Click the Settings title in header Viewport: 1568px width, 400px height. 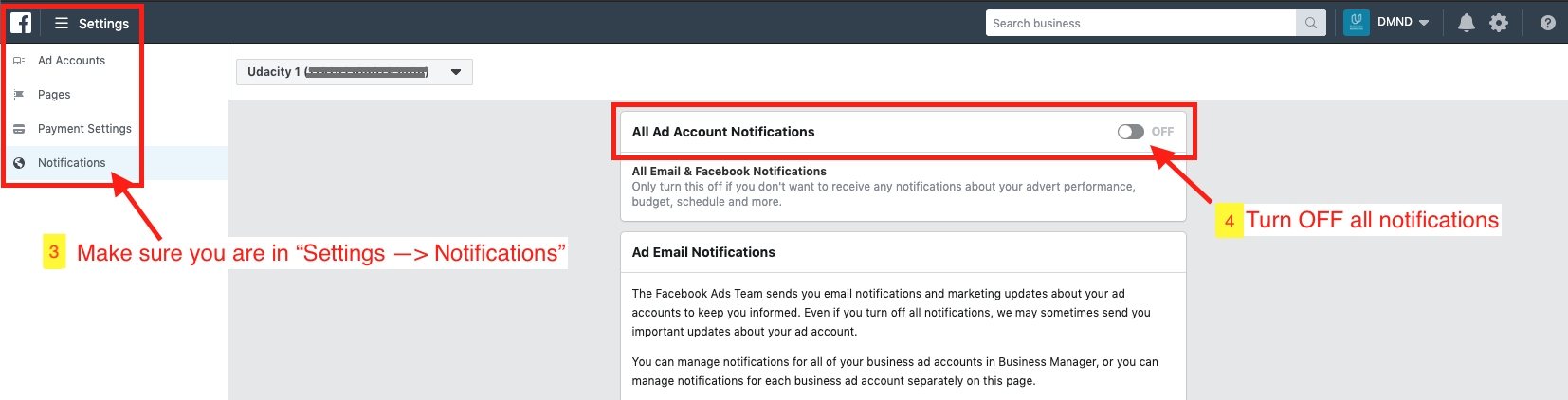tap(103, 24)
